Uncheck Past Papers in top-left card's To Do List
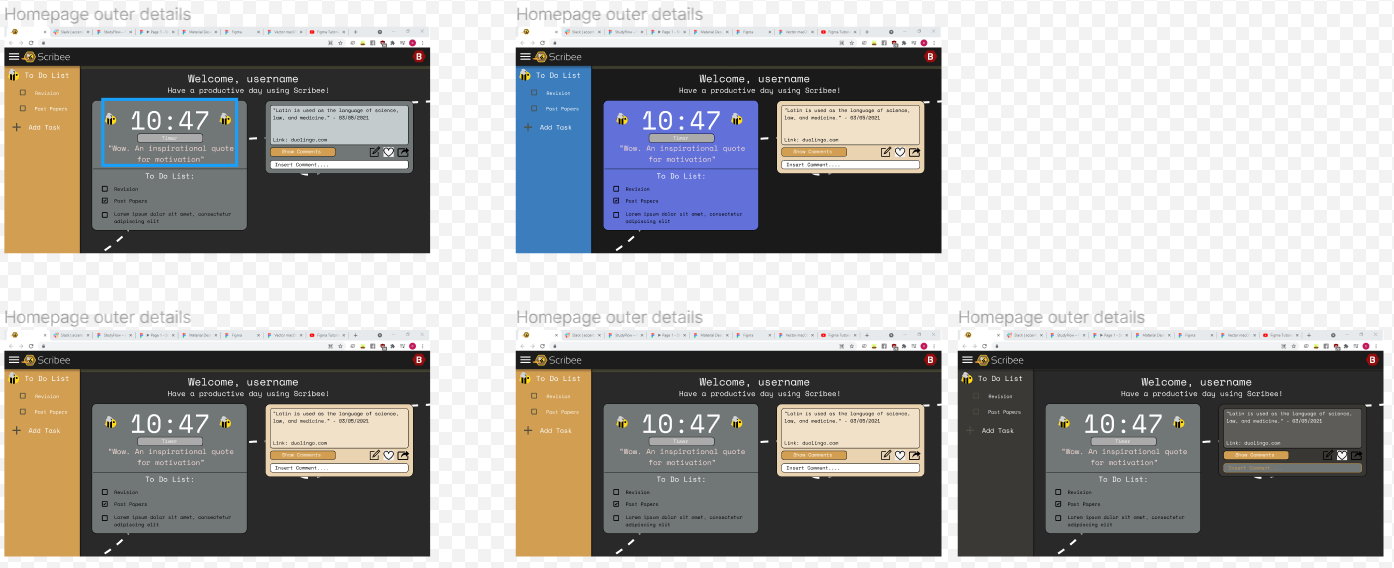The width and height of the screenshot is (1394, 568). pyautogui.click(x=105, y=201)
